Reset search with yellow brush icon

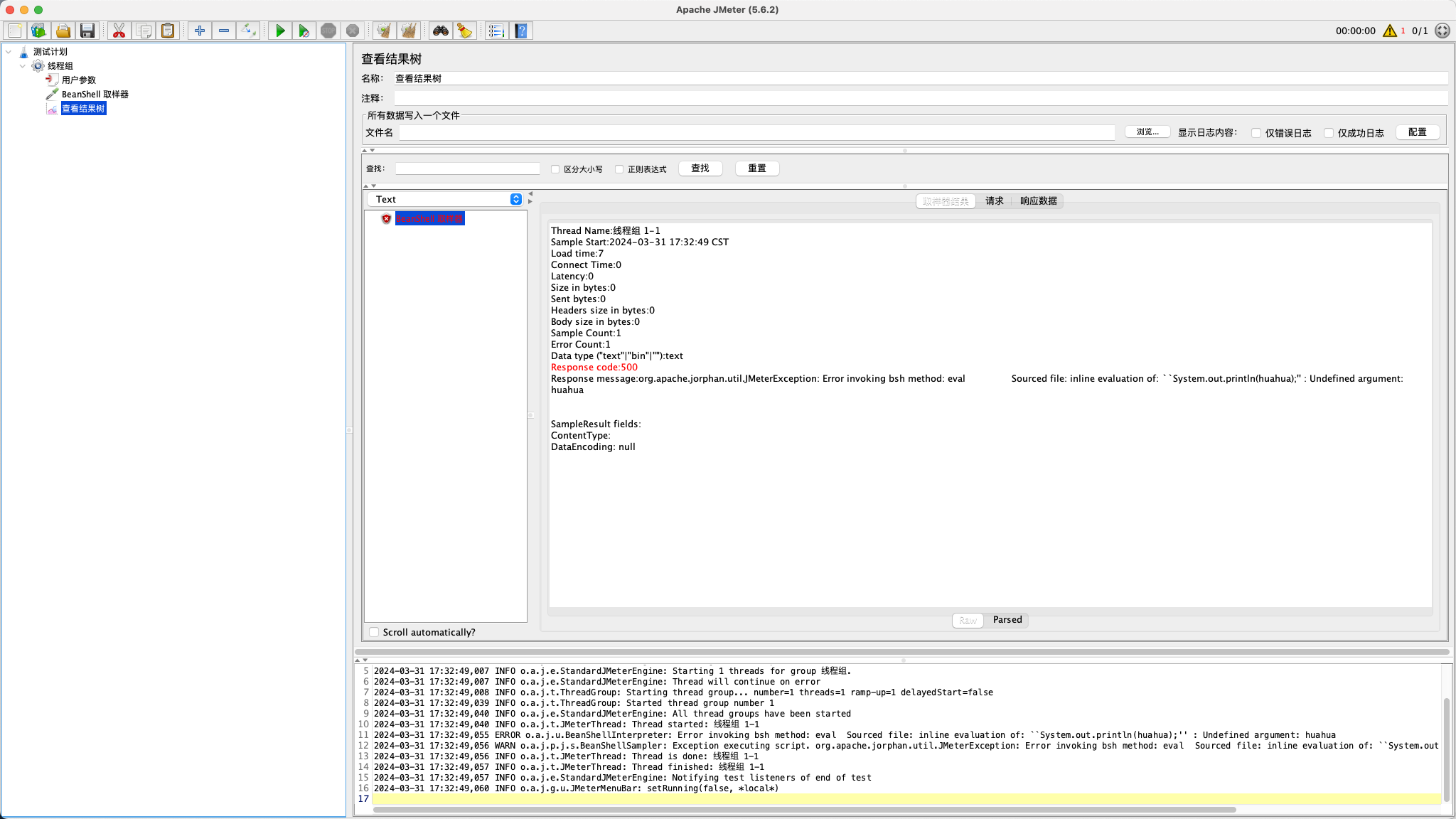click(465, 31)
